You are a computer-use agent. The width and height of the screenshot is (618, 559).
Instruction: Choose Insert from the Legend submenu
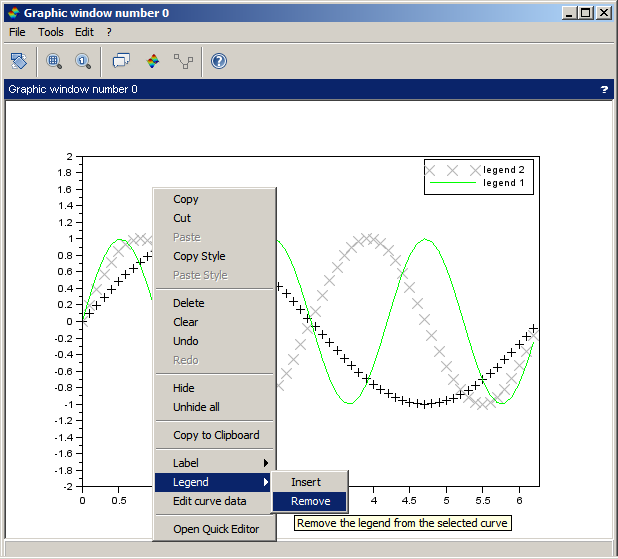point(306,482)
